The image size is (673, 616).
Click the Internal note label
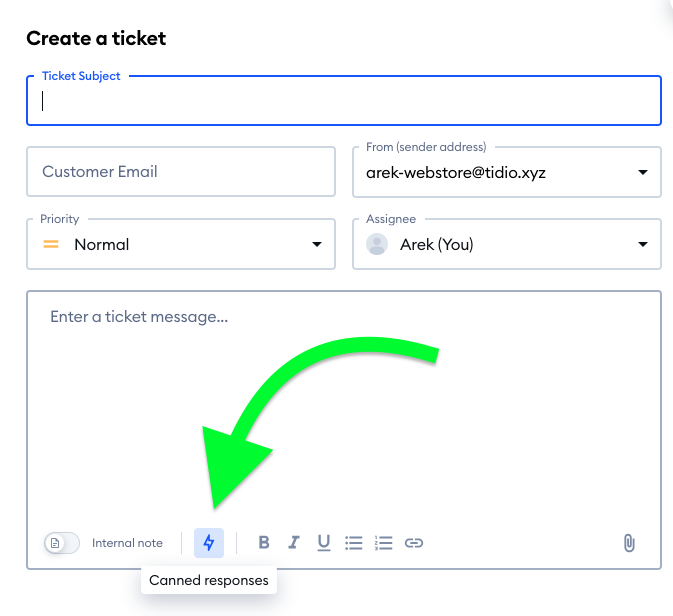click(127, 543)
